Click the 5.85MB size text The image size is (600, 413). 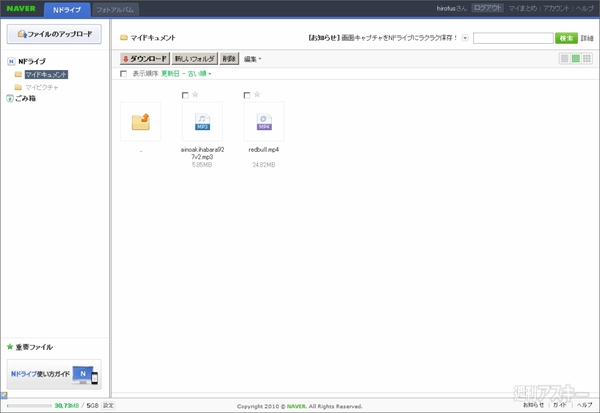202,165
